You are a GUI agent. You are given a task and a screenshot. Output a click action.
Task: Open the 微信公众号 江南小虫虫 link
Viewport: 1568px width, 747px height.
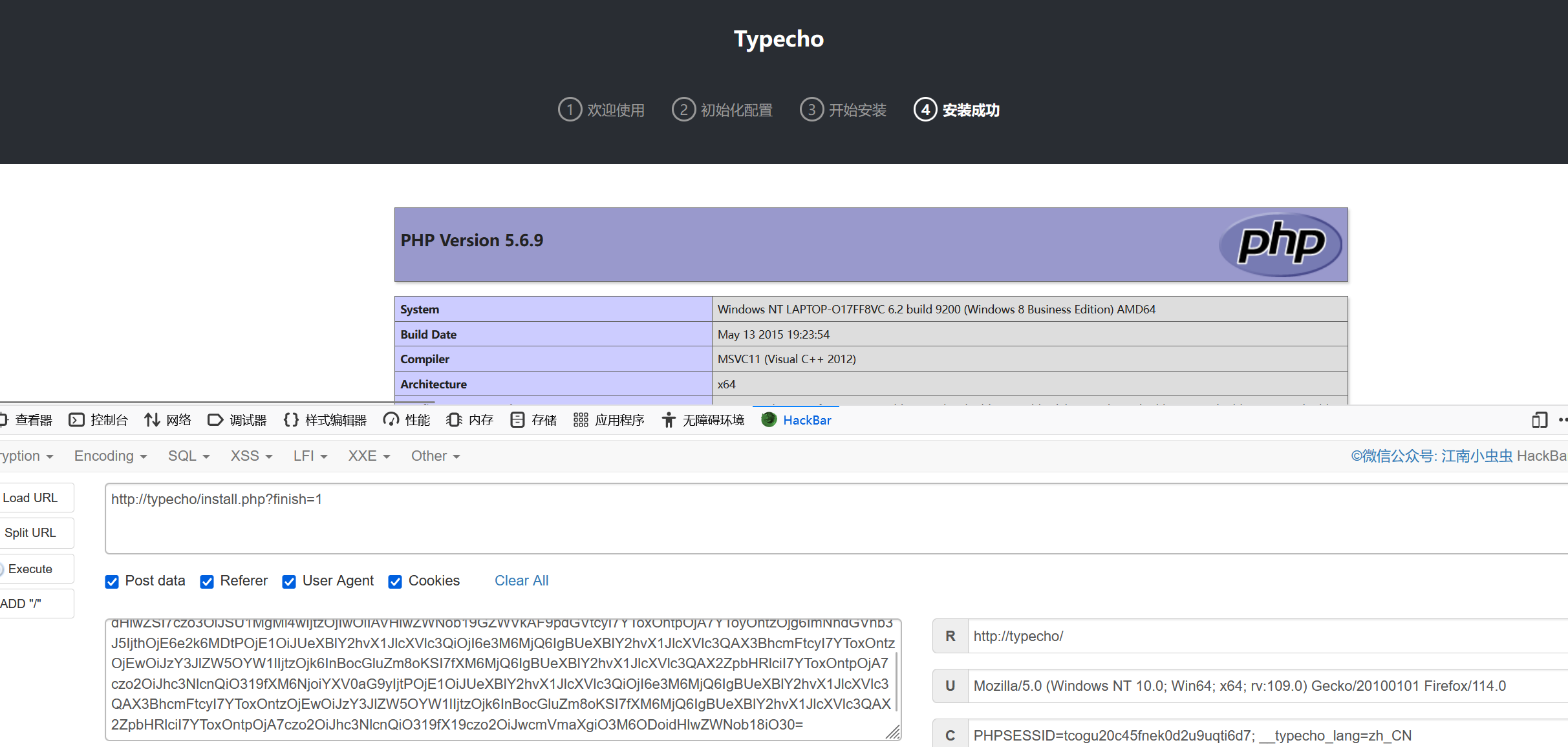click(1432, 456)
